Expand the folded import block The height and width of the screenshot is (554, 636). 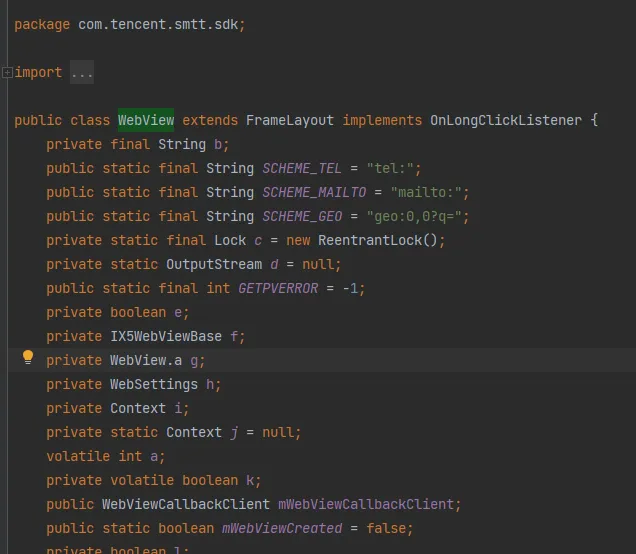pos(7,73)
